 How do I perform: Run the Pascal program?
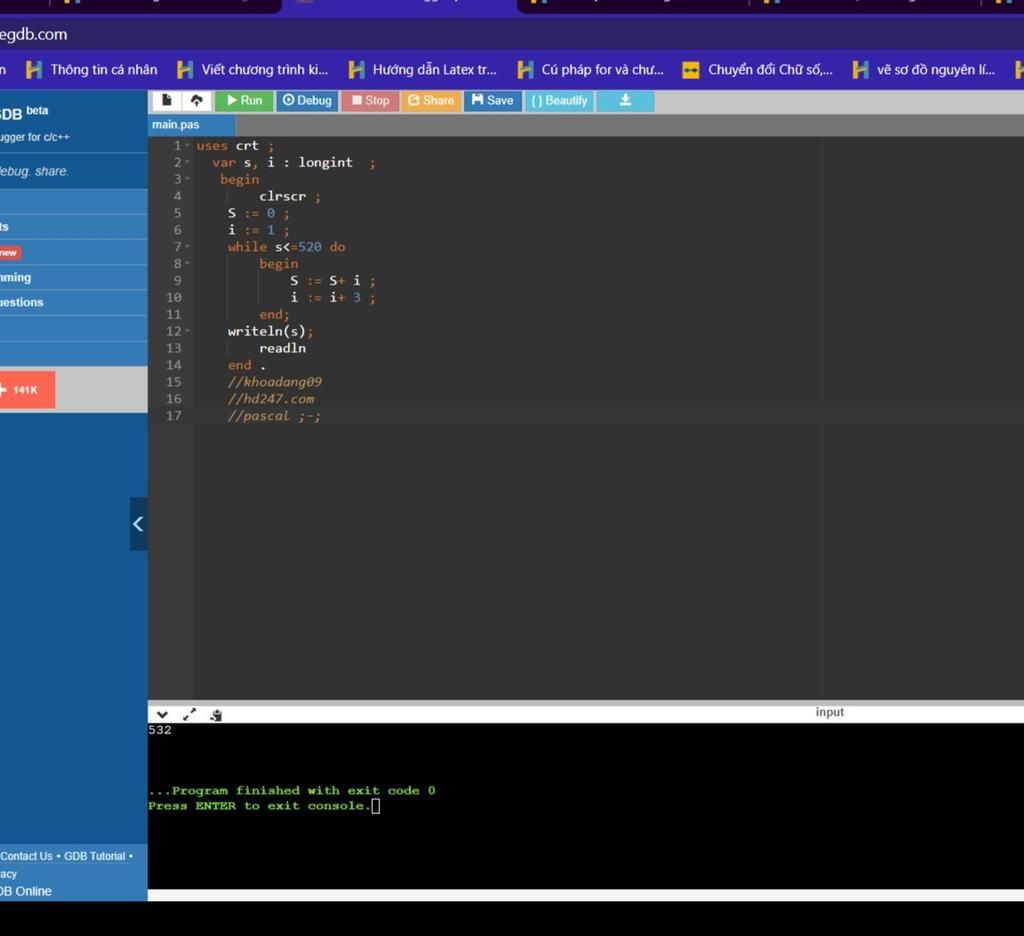click(x=244, y=101)
